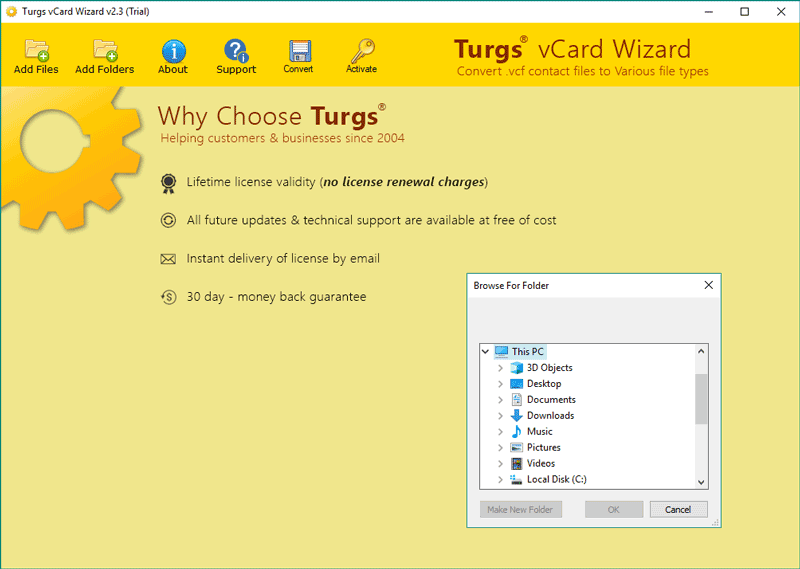Click the Make New Folder button
Image resolution: width=800 pixels, height=569 pixels.
[x=520, y=509]
